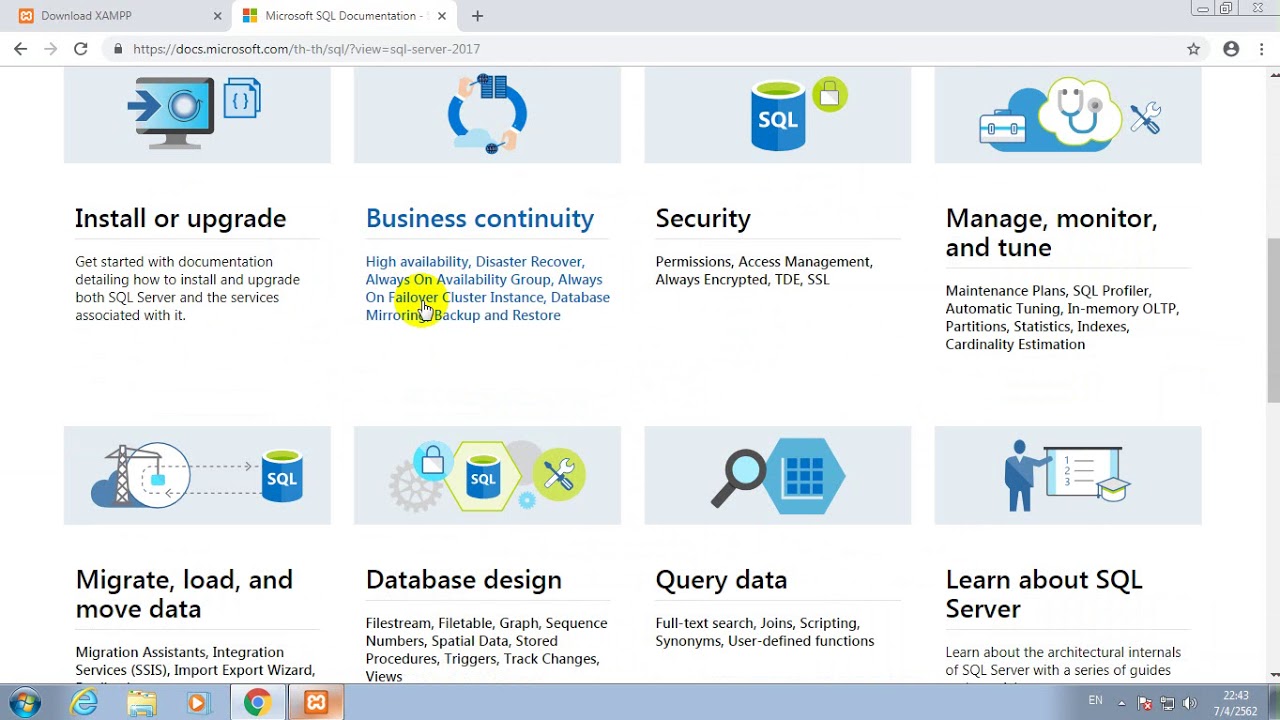Click the browser forward arrow

(x=50, y=49)
